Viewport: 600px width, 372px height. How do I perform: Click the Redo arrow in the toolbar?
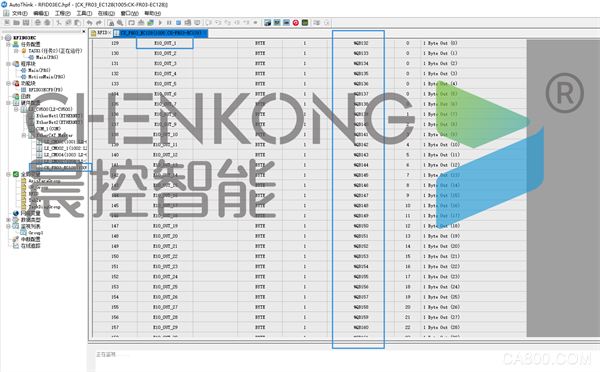tap(99, 23)
